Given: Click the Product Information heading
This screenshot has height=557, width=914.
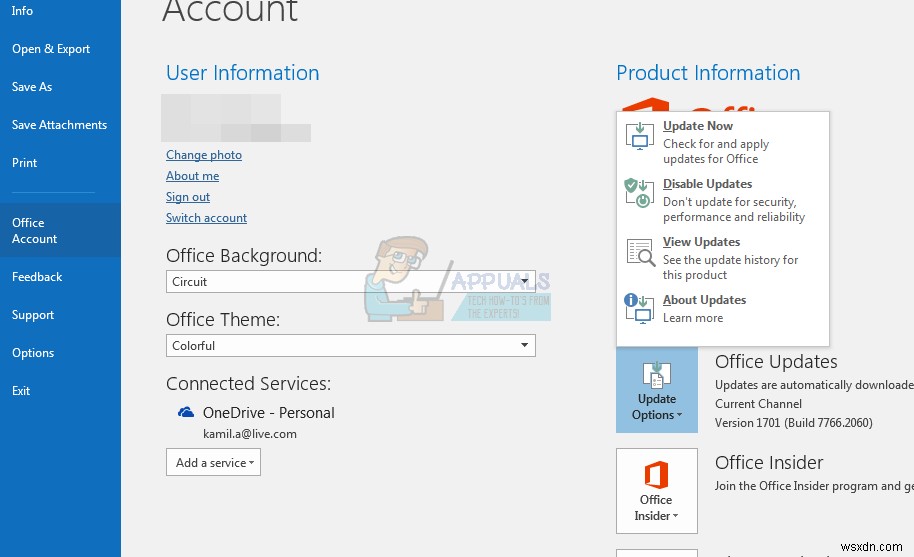Looking at the screenshot, I should [x=708, y=73].
